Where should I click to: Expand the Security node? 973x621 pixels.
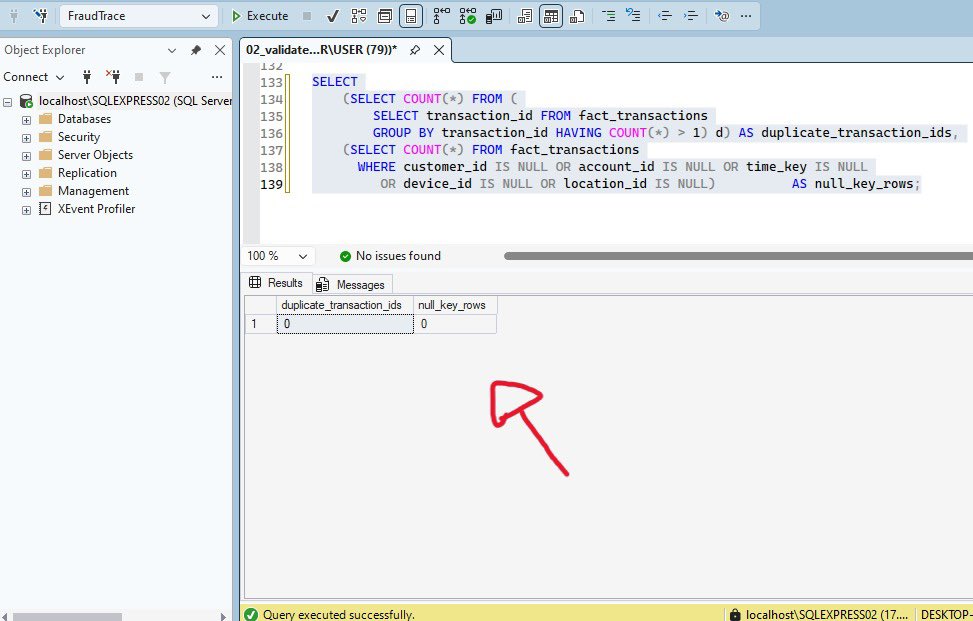pos(26,138)
